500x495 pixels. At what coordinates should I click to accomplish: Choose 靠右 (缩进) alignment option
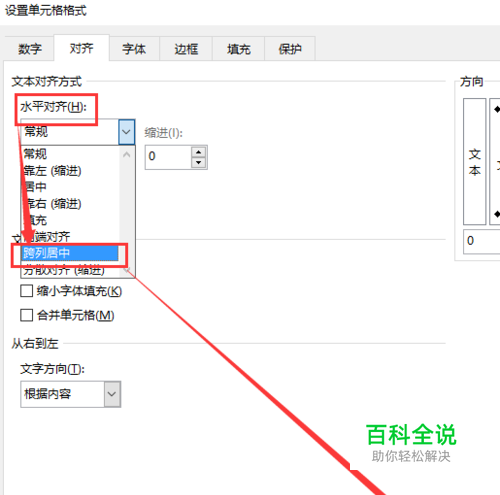click(x=70, y=203)
